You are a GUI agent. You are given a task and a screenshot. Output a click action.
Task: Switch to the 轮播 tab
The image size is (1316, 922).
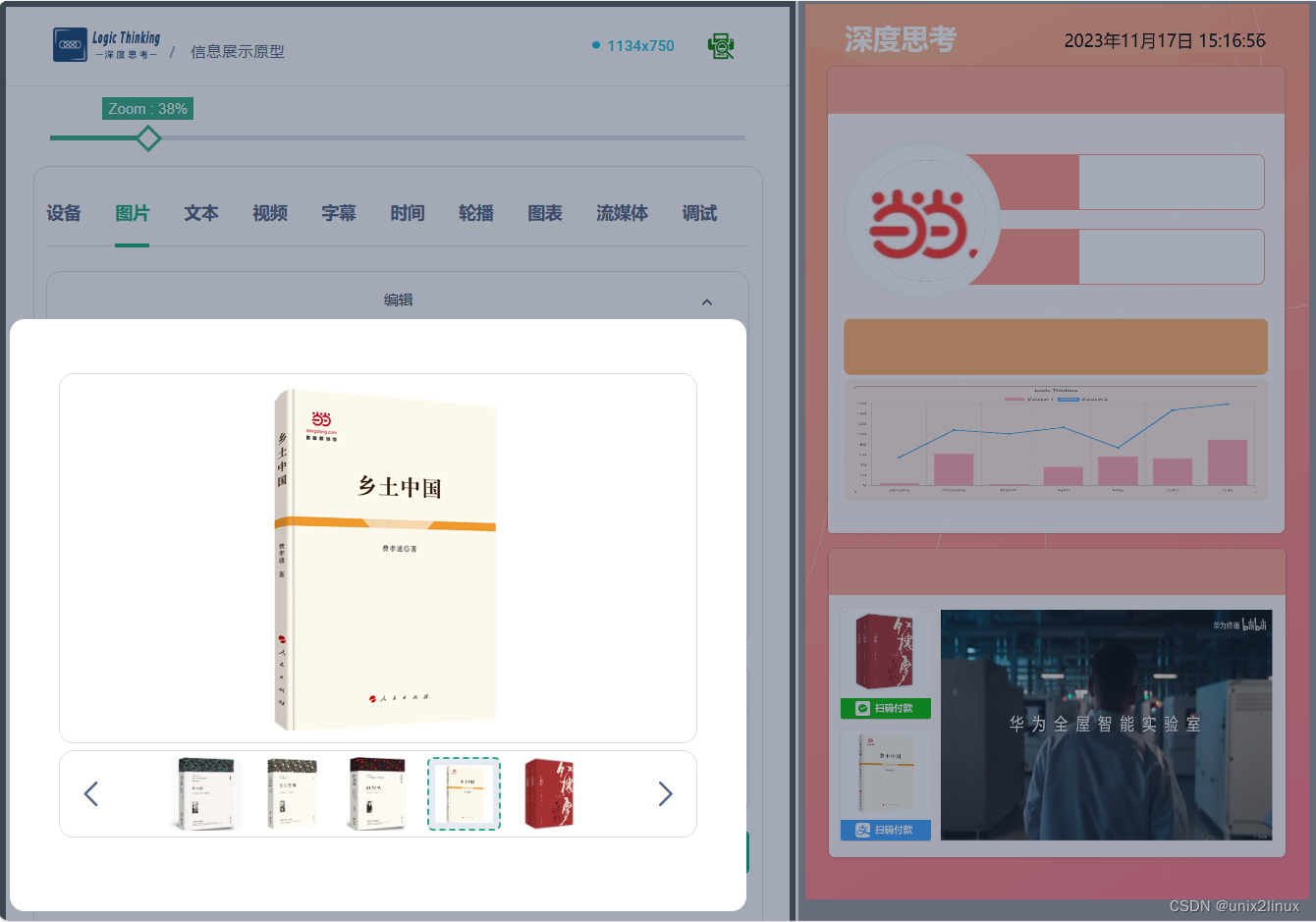[476, 213]
